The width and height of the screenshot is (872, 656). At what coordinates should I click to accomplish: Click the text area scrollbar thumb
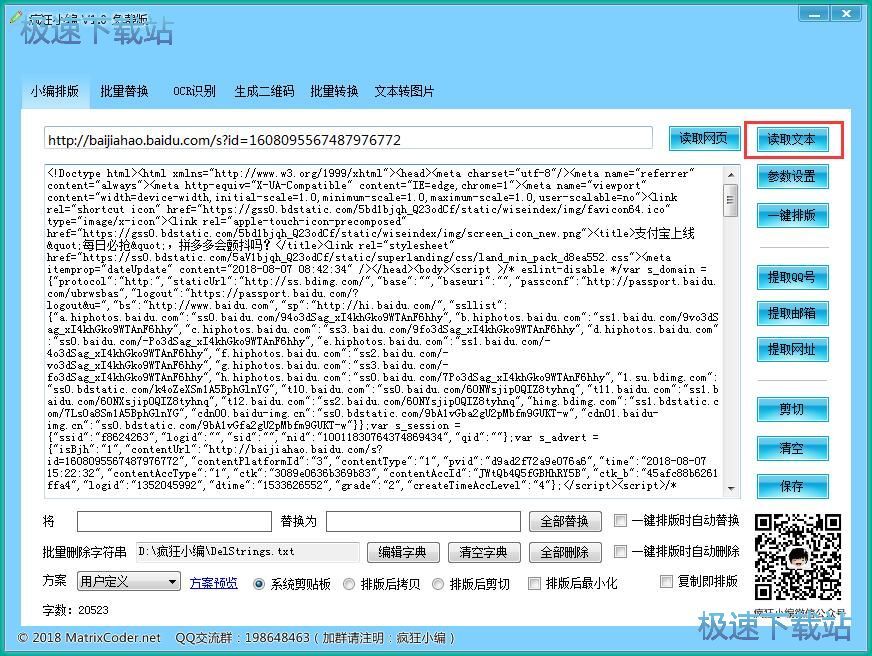[x=731, y=201]
